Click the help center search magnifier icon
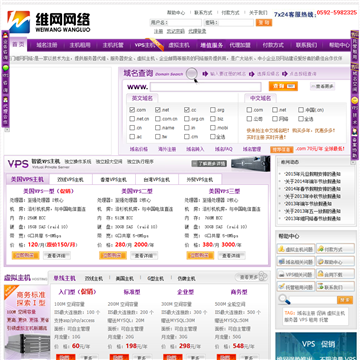Image resolution: width=360 pixels, height=360 pixels. pos(283,300)
